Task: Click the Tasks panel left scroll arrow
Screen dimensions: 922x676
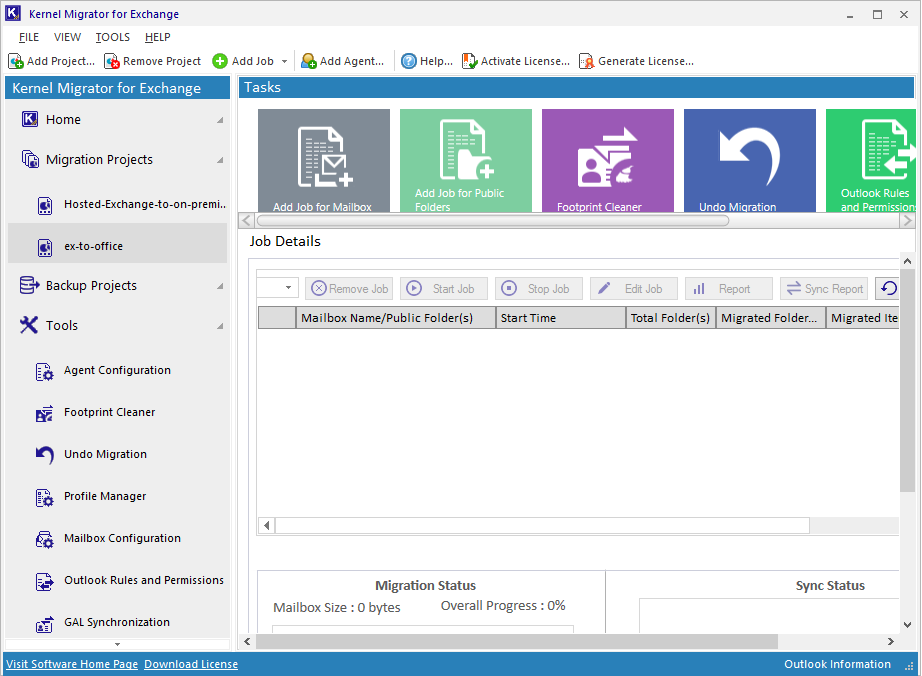Action: (246, 220)
